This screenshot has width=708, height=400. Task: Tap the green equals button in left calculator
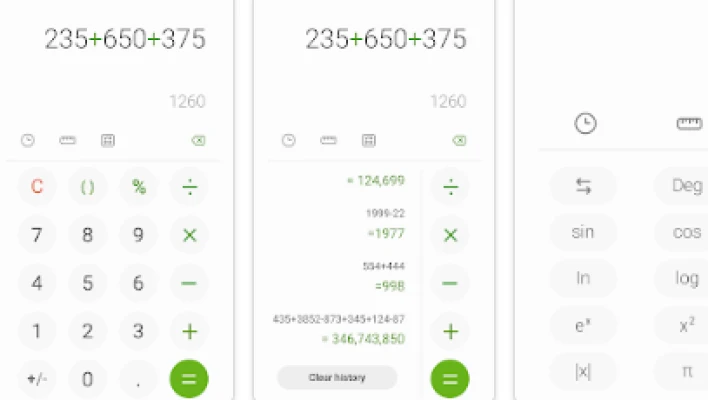189,378
